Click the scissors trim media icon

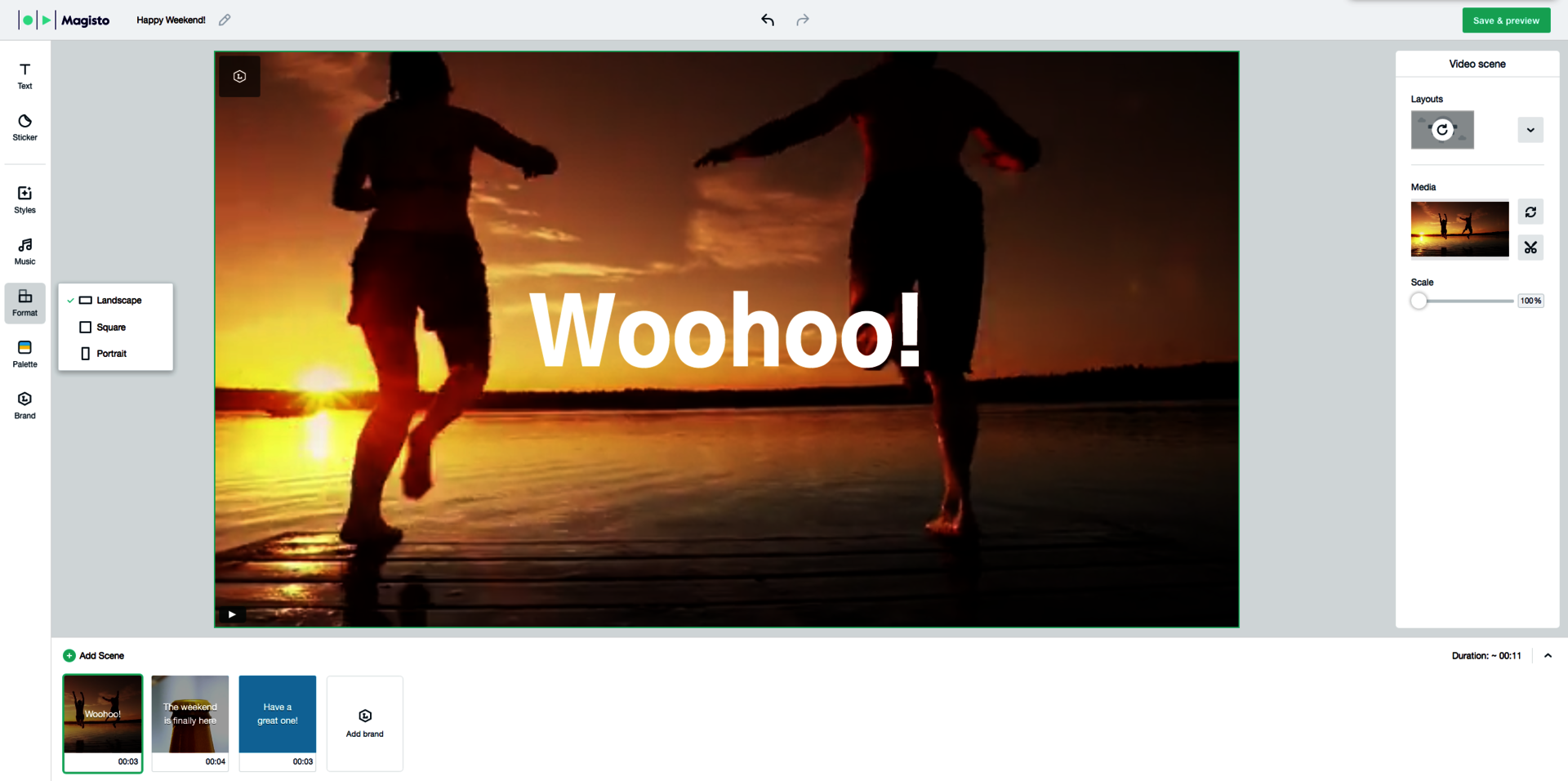pos(1530,248)
